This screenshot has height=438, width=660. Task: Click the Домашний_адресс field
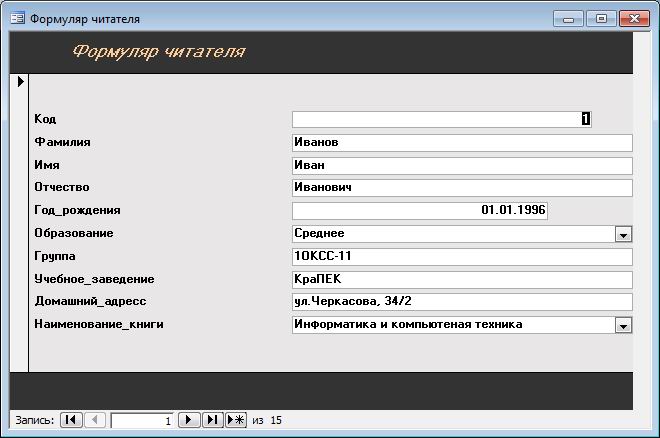click(462, 302)
